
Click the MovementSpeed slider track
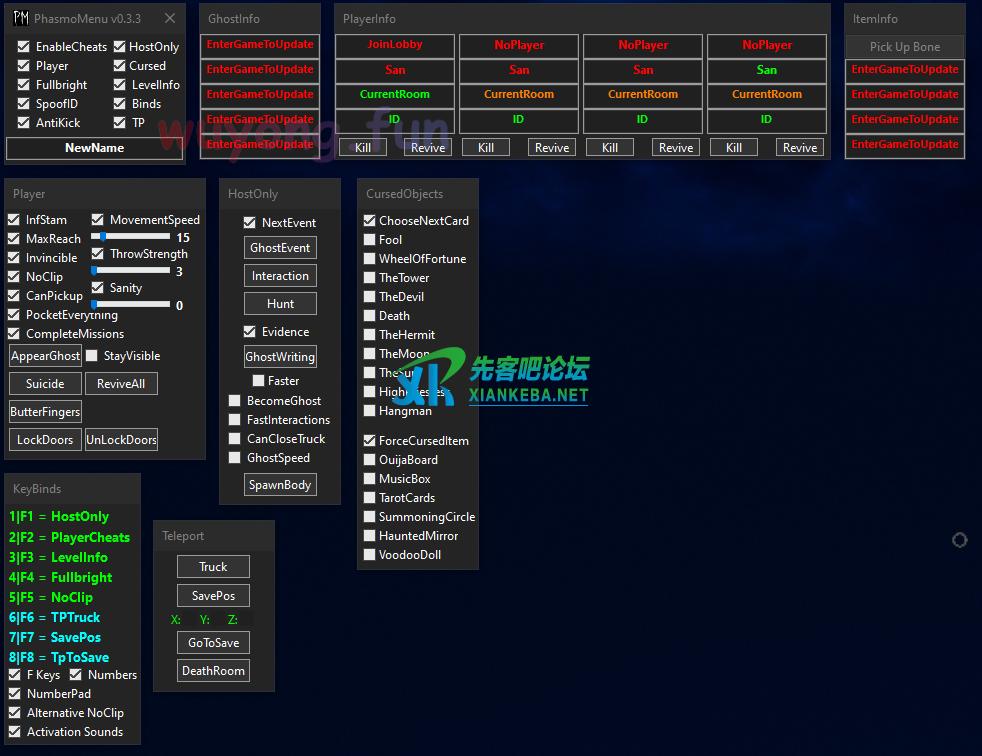click(131, 237)
